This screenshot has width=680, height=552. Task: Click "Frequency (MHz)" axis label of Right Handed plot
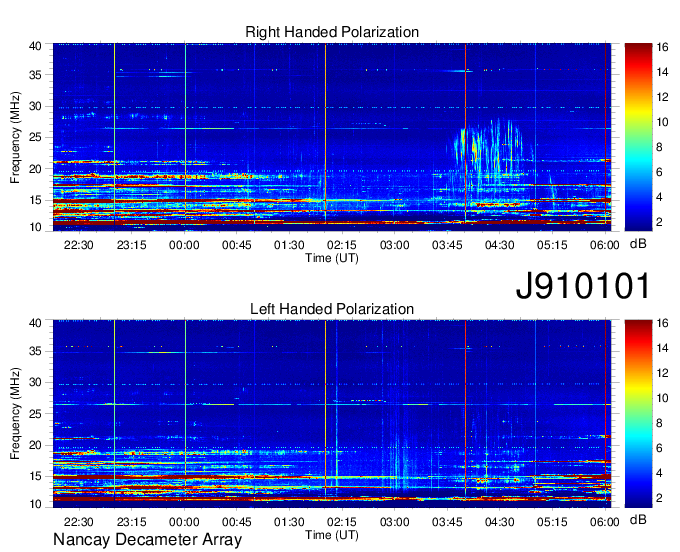tap(15, 137)
